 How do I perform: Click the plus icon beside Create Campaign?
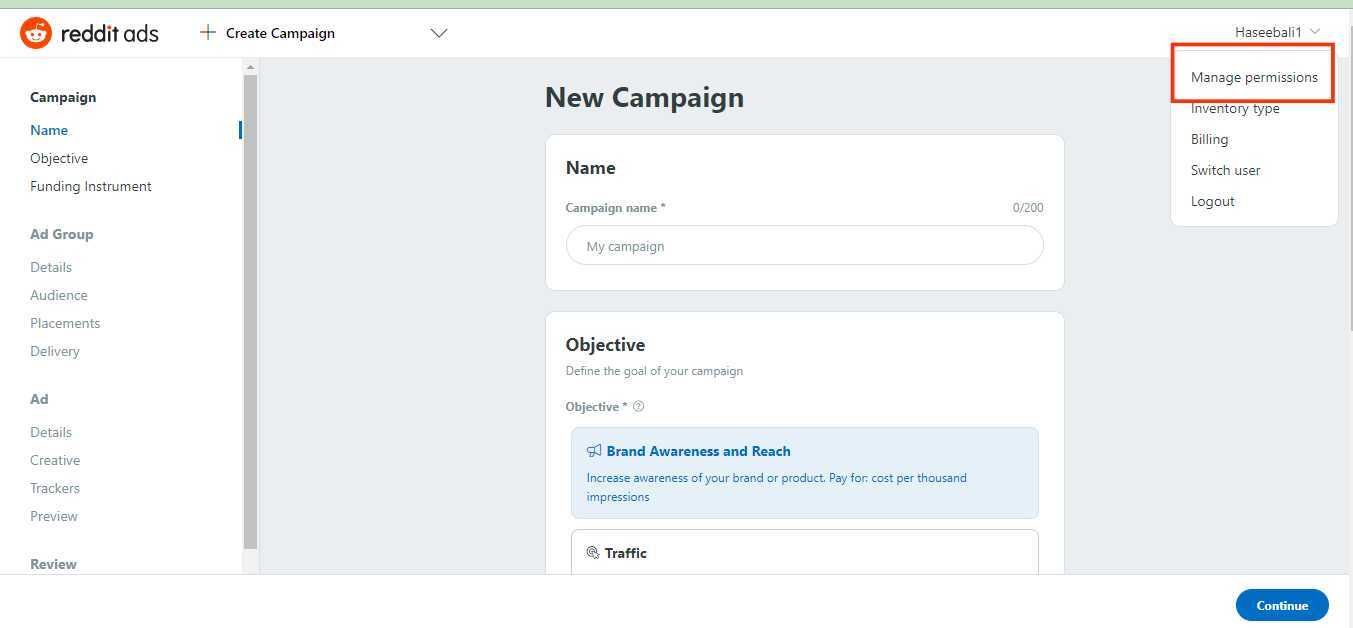[207, 32]
